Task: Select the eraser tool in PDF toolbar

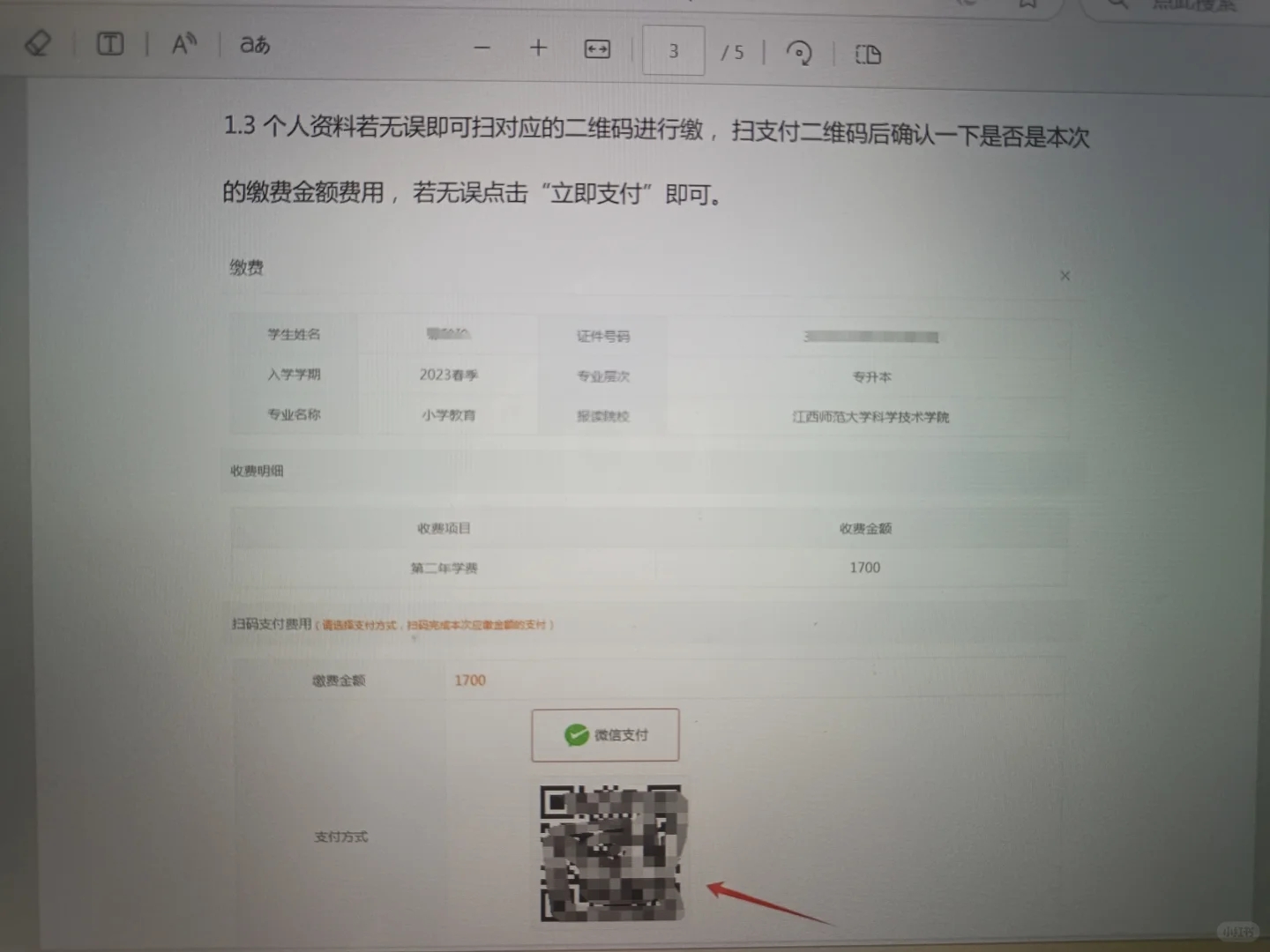Action: pyautogui.click(x=38, y=42)
